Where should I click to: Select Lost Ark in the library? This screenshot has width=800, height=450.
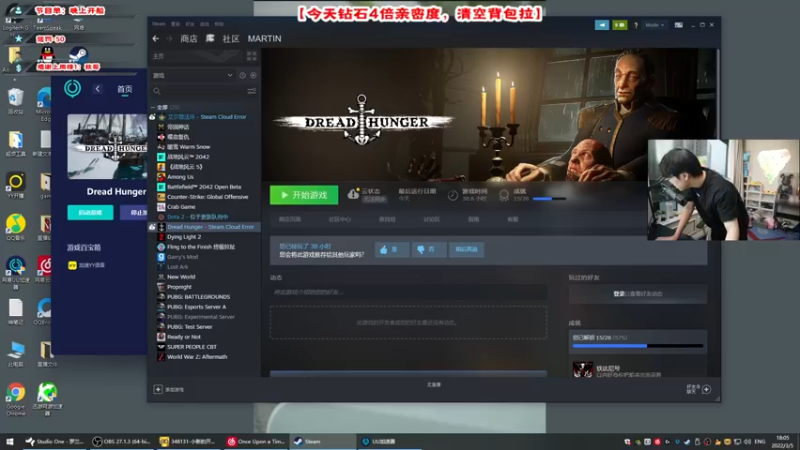click(178, 267)
